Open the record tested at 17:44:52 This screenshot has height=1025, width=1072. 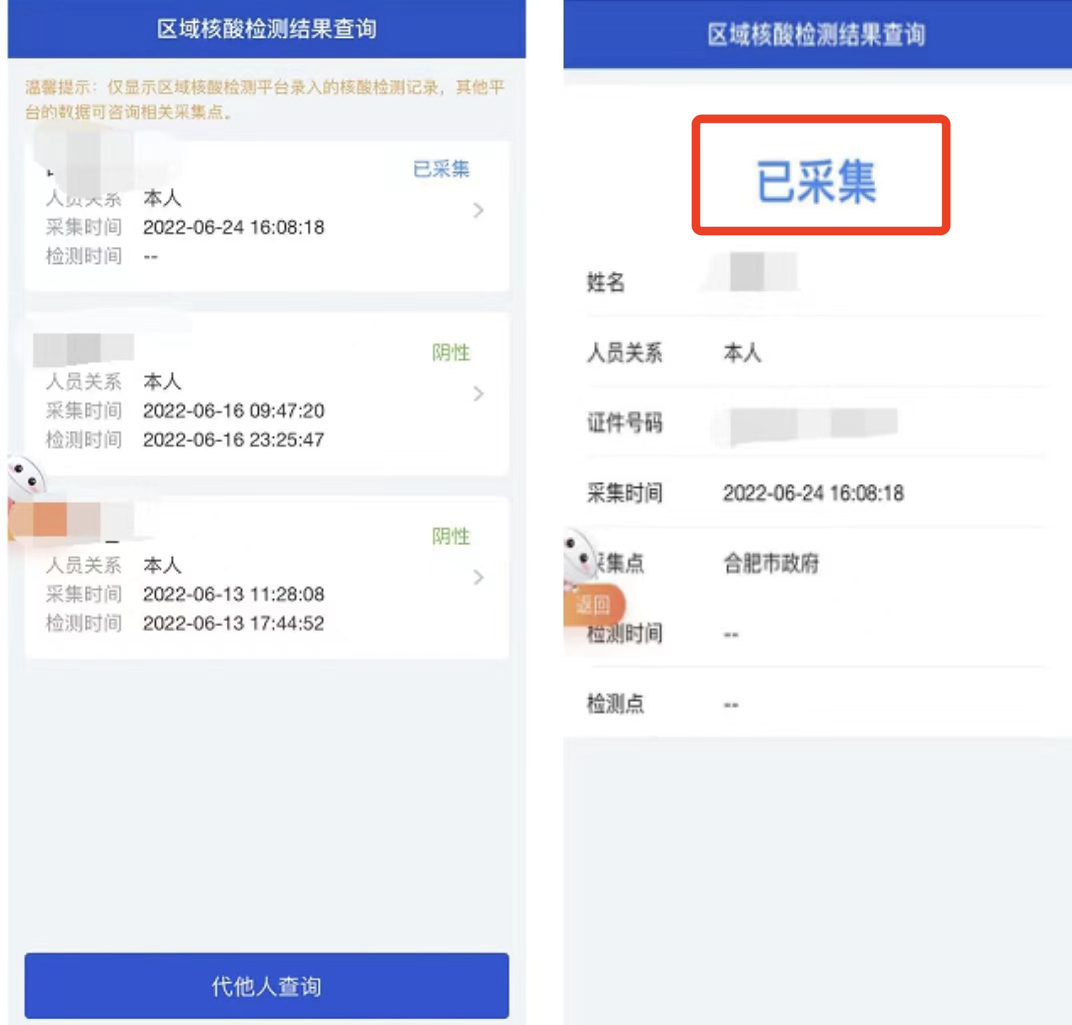(x=267, y=578)
